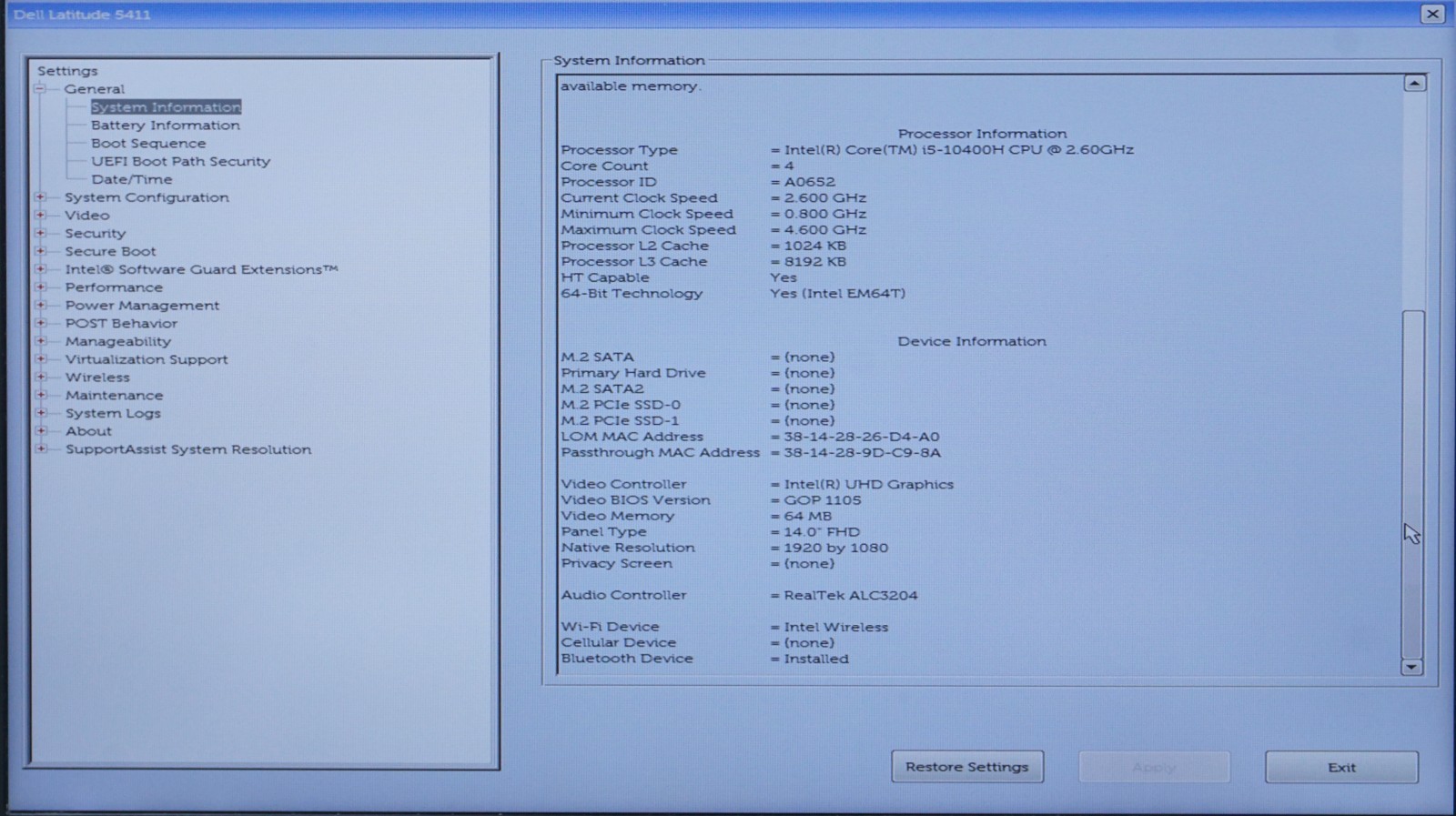The width and height of the screenshot is (1456, 816).
Task: Expand the Performance node
Action: click(40, 287)
